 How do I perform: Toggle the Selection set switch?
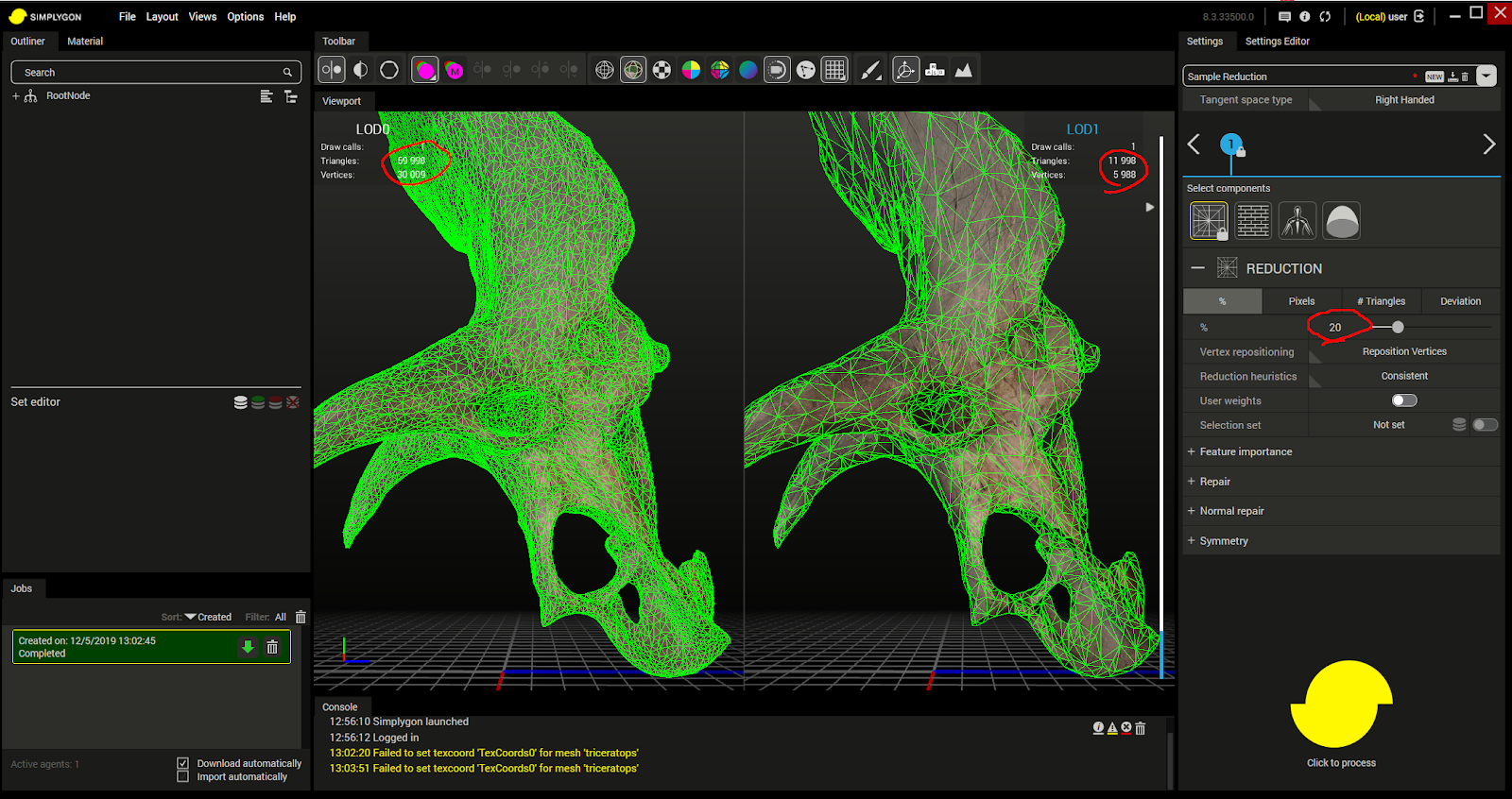pyautogui.click(x=1485, y=425)
